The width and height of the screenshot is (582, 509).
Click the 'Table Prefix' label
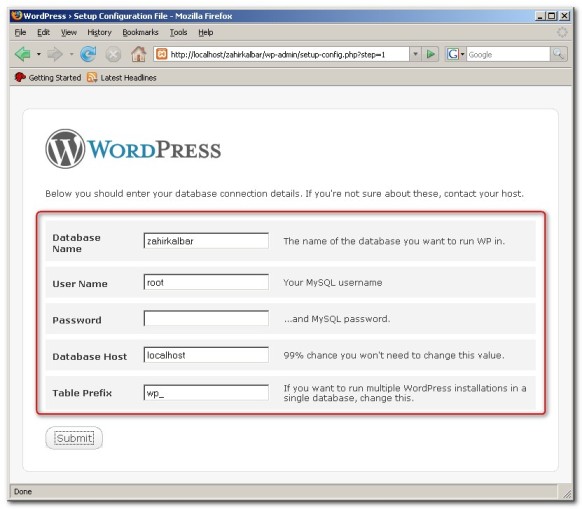point(82,393)
